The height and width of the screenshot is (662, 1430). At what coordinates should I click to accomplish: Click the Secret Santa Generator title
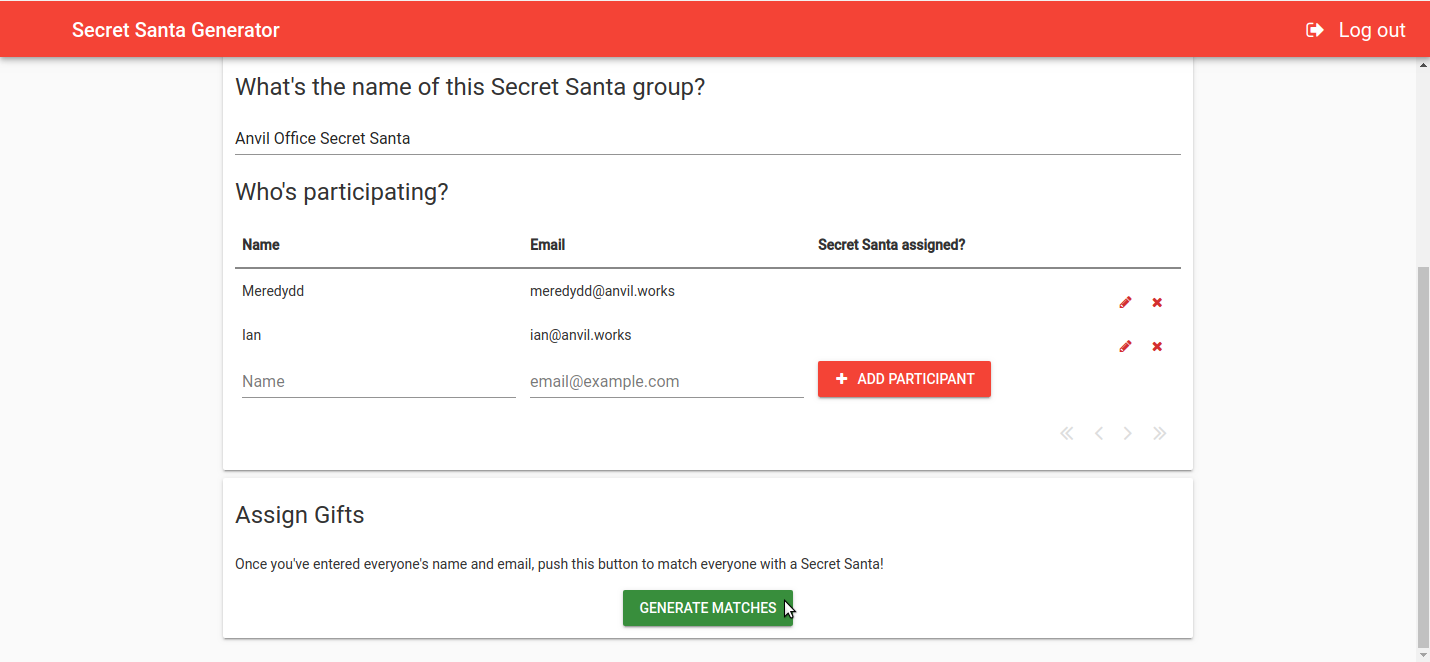176,30
